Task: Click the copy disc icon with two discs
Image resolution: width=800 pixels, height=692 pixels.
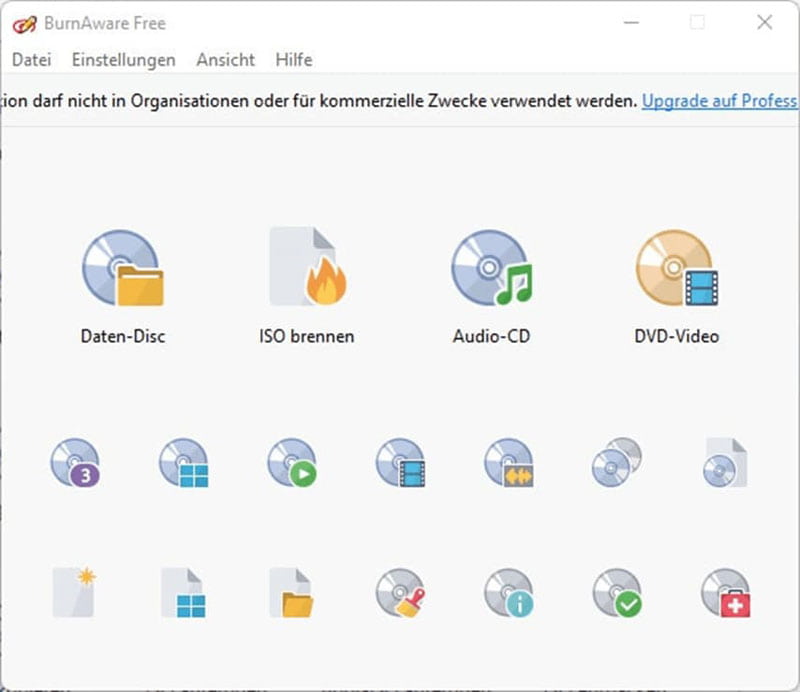Action: 617,462
